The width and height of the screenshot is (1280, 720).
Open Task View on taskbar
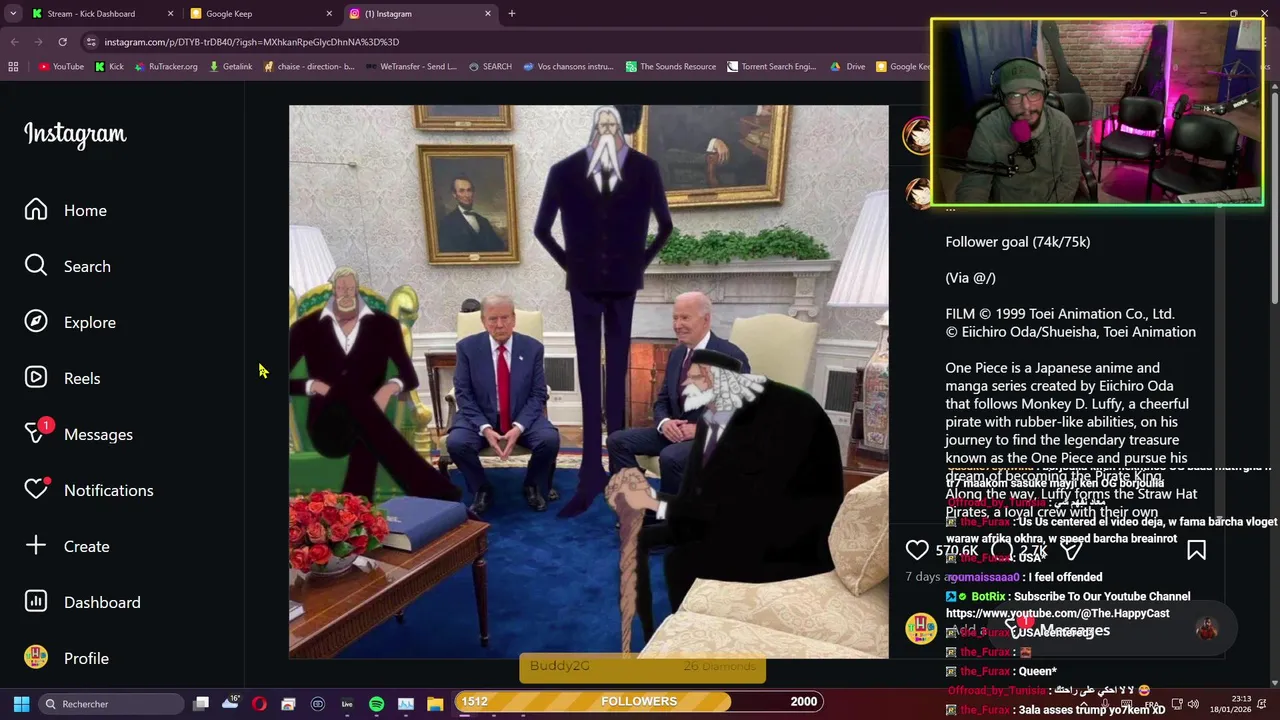coord(201,704)
